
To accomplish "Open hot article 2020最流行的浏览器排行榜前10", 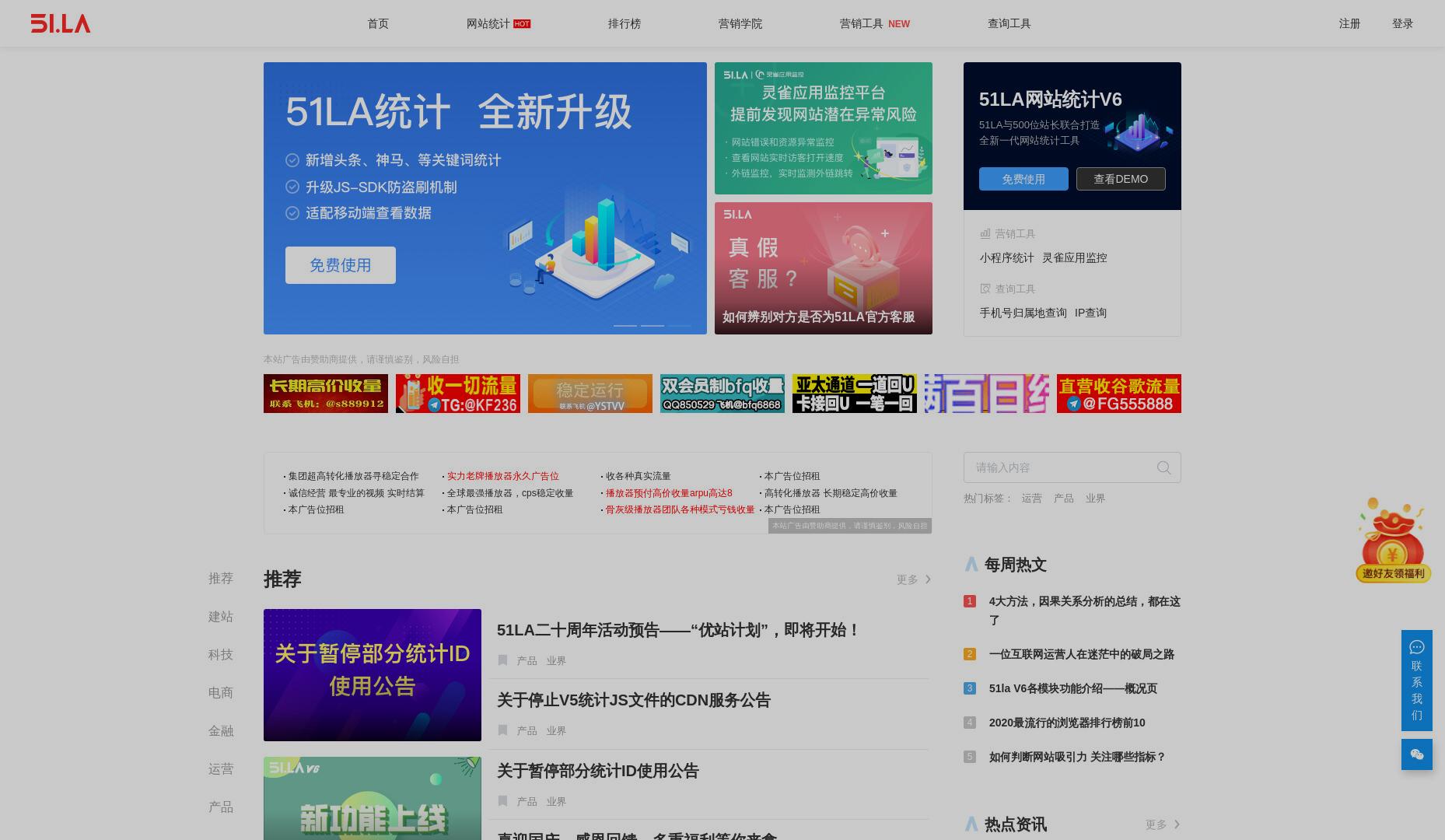I will point(1067,723).
